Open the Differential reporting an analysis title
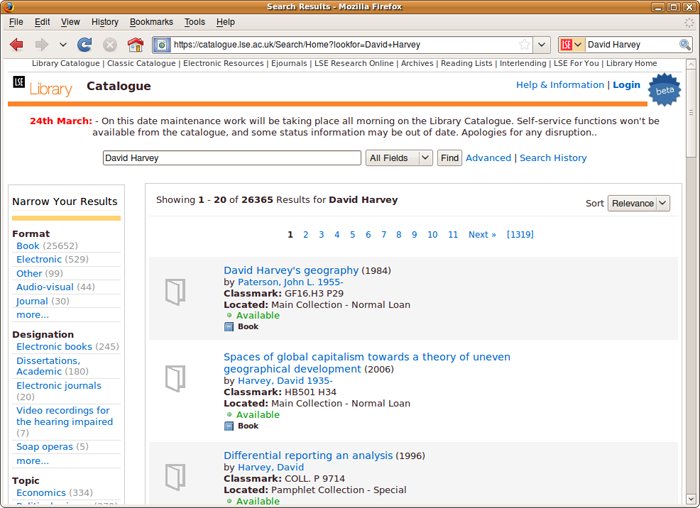 tap(308, 456)
